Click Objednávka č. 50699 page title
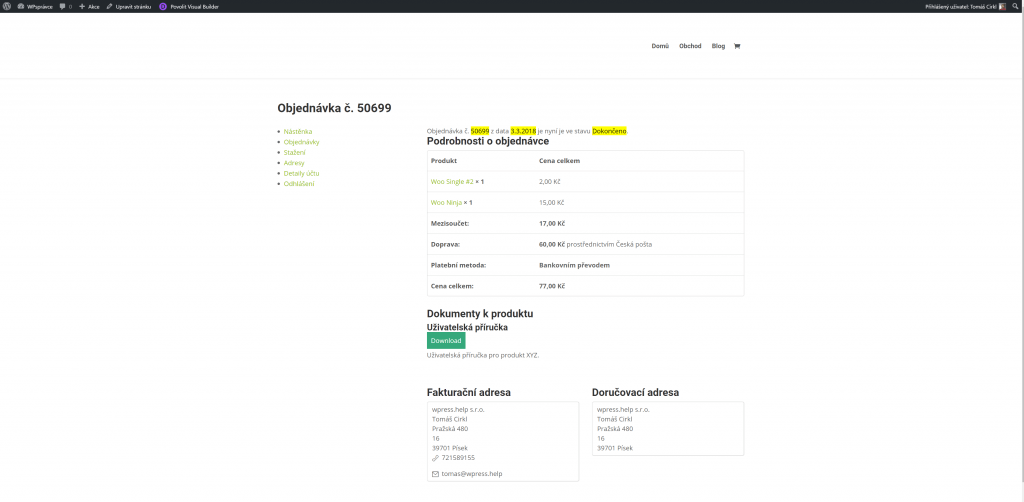This screenshot has width=1024, height=502. click(334, 108)
